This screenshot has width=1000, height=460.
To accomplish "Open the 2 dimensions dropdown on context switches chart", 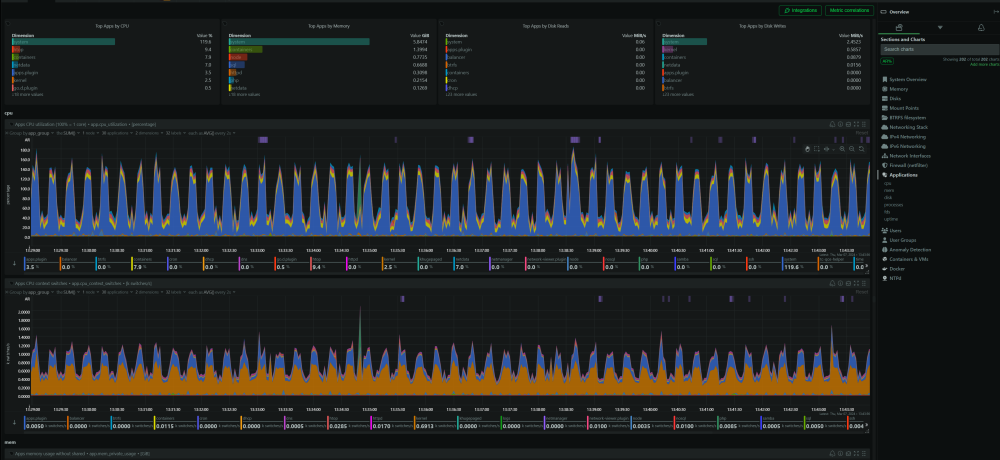I will [149, 292].
